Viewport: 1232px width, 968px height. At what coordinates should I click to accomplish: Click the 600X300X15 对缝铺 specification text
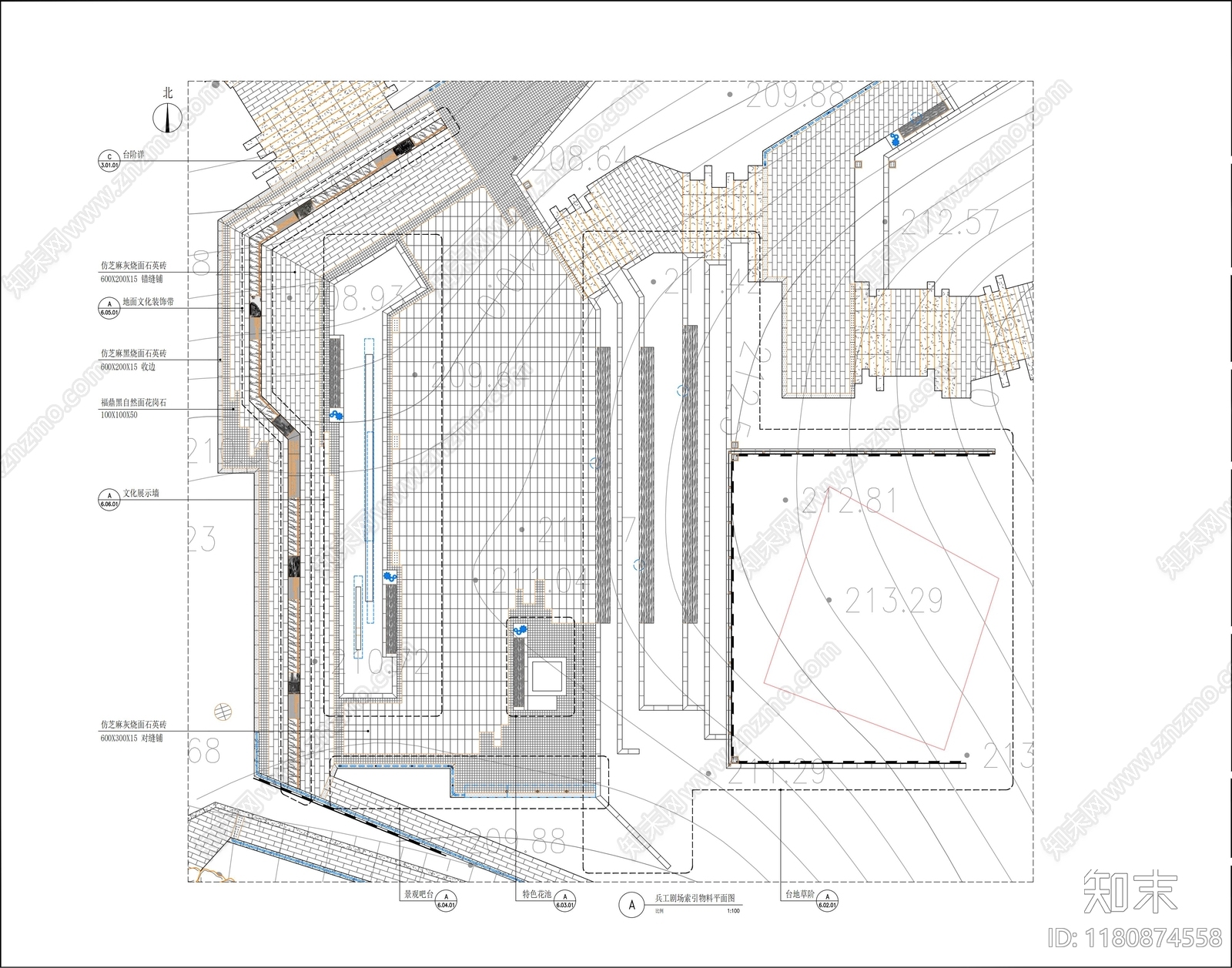[x=132, y=739]
